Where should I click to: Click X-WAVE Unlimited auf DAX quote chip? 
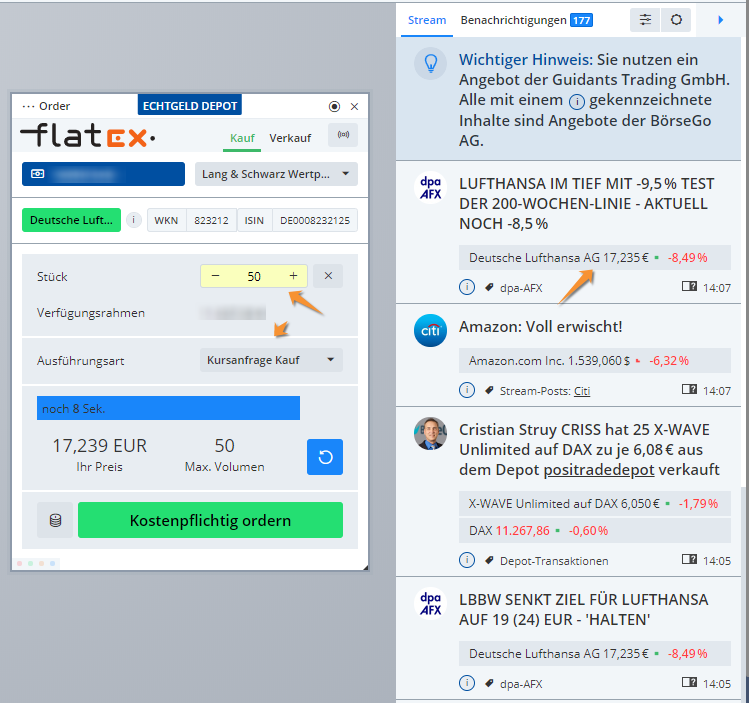tap(595, 504)
